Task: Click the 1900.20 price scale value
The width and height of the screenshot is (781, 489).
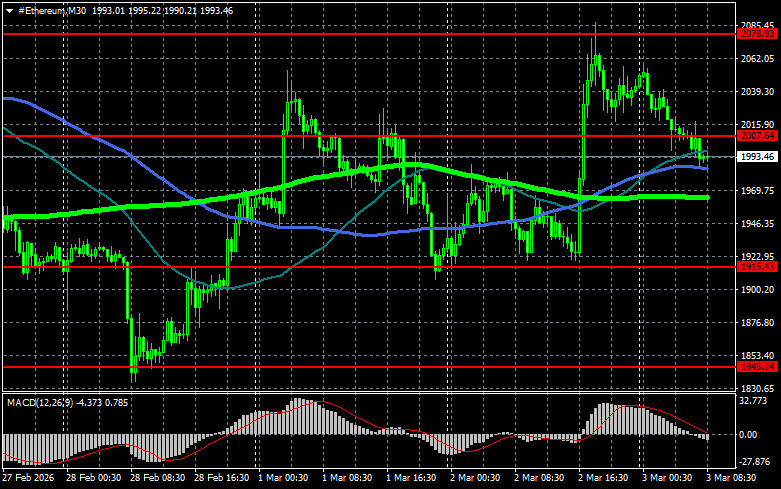Action: [757, 290]
